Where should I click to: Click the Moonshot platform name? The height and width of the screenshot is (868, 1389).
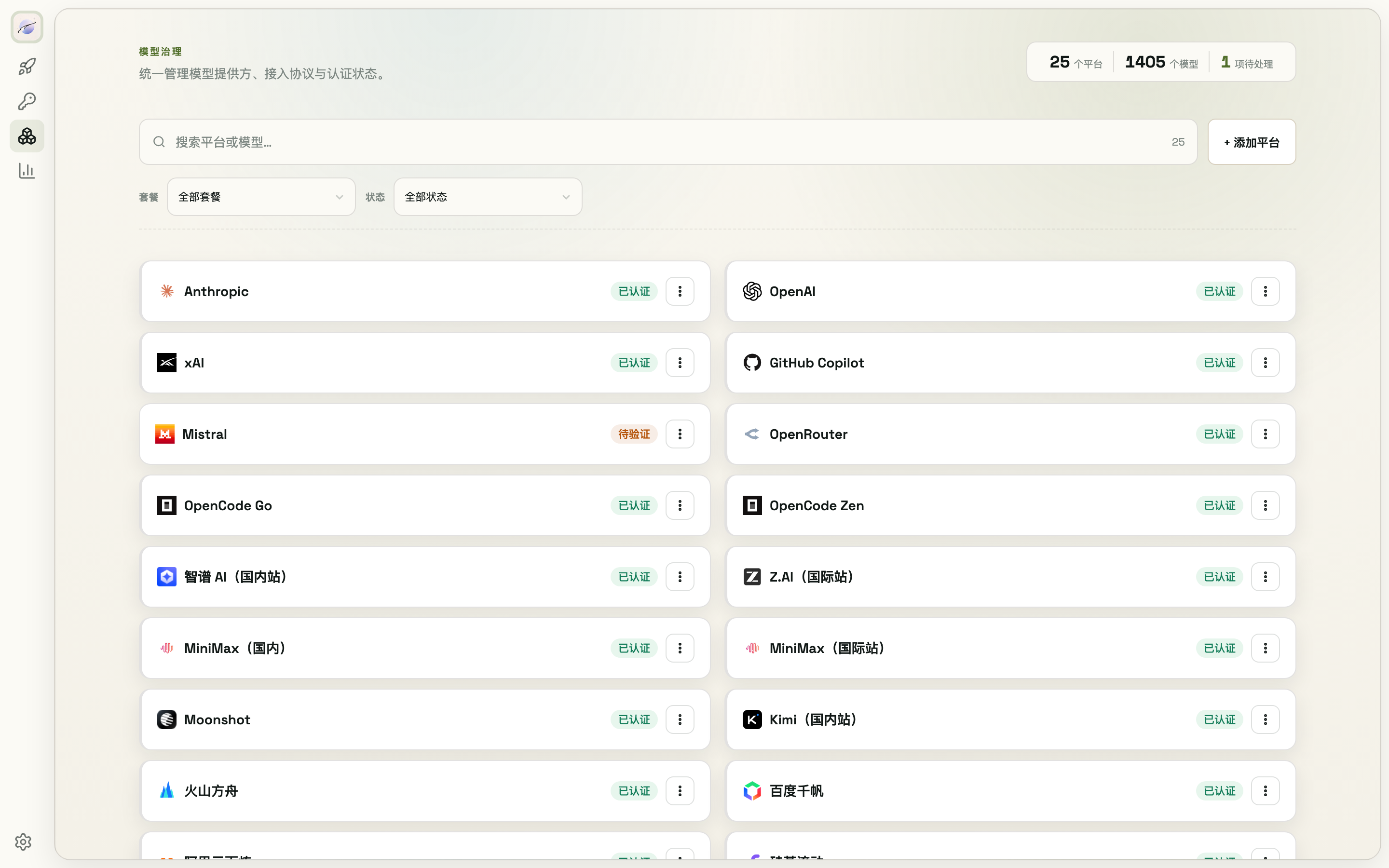217,719
